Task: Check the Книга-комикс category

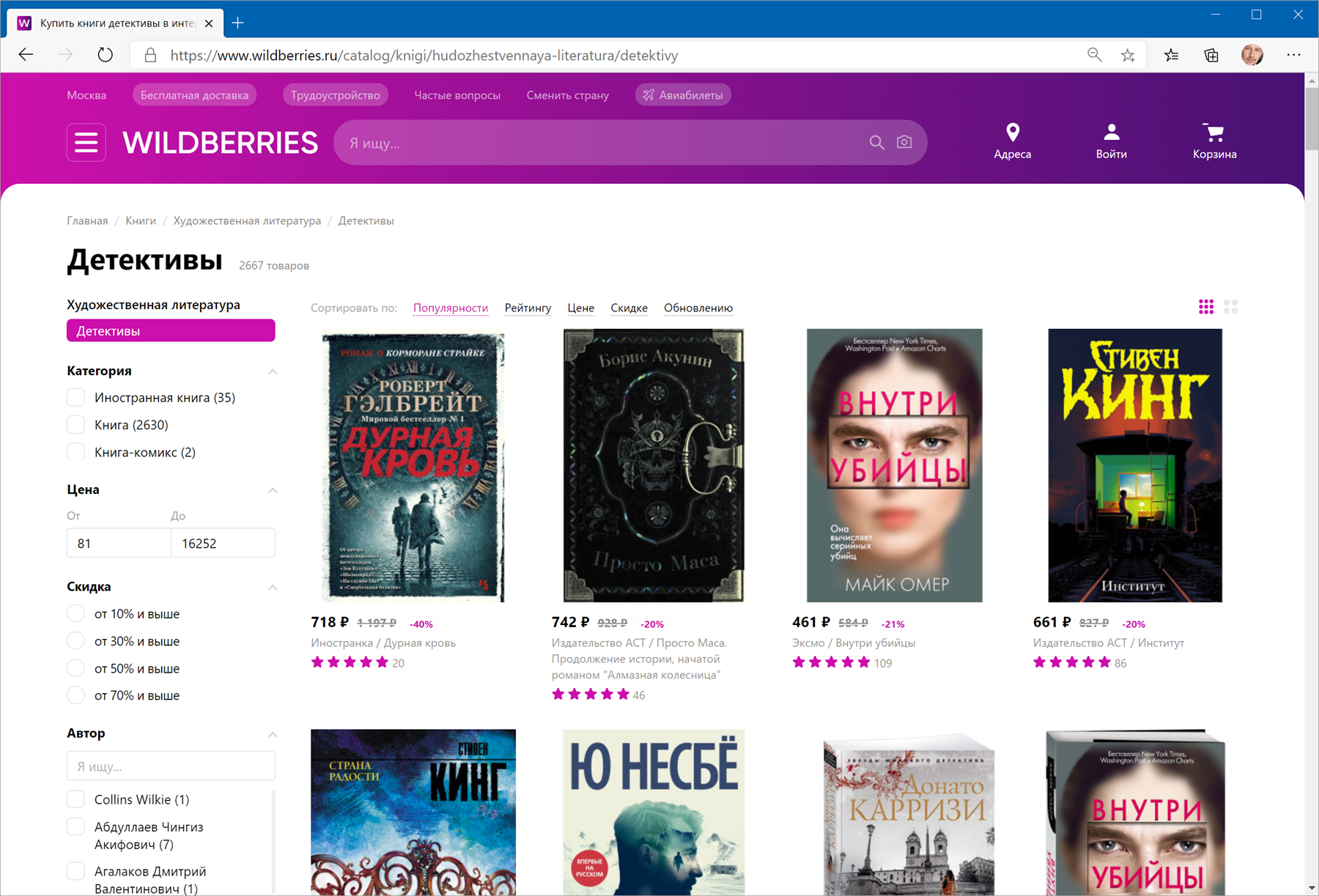Action: 75,451
